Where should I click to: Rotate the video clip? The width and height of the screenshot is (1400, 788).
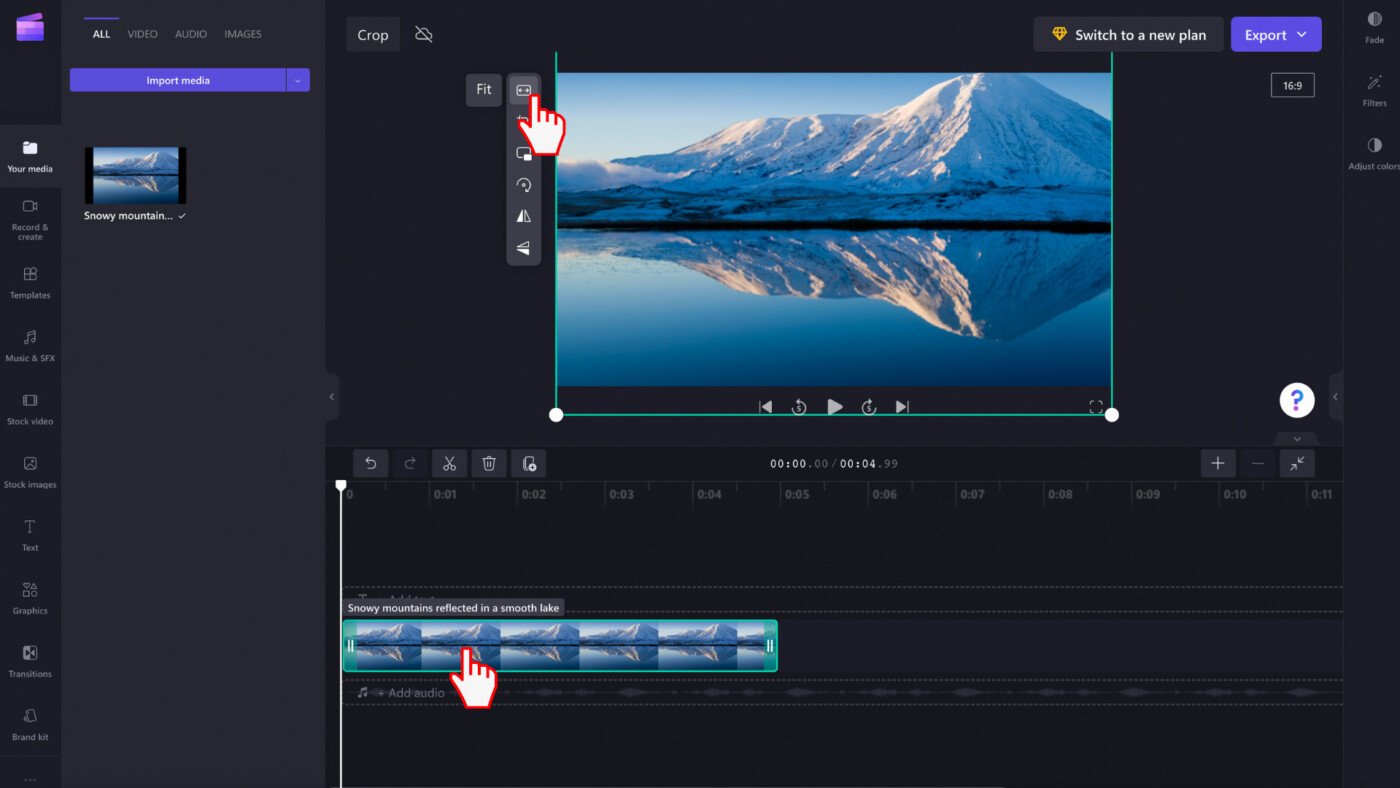coord(523,184)
